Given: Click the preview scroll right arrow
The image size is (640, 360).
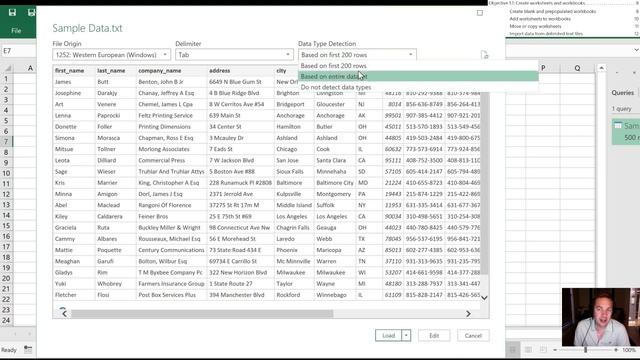Looking at the screenshot, I should coord(468,313).
